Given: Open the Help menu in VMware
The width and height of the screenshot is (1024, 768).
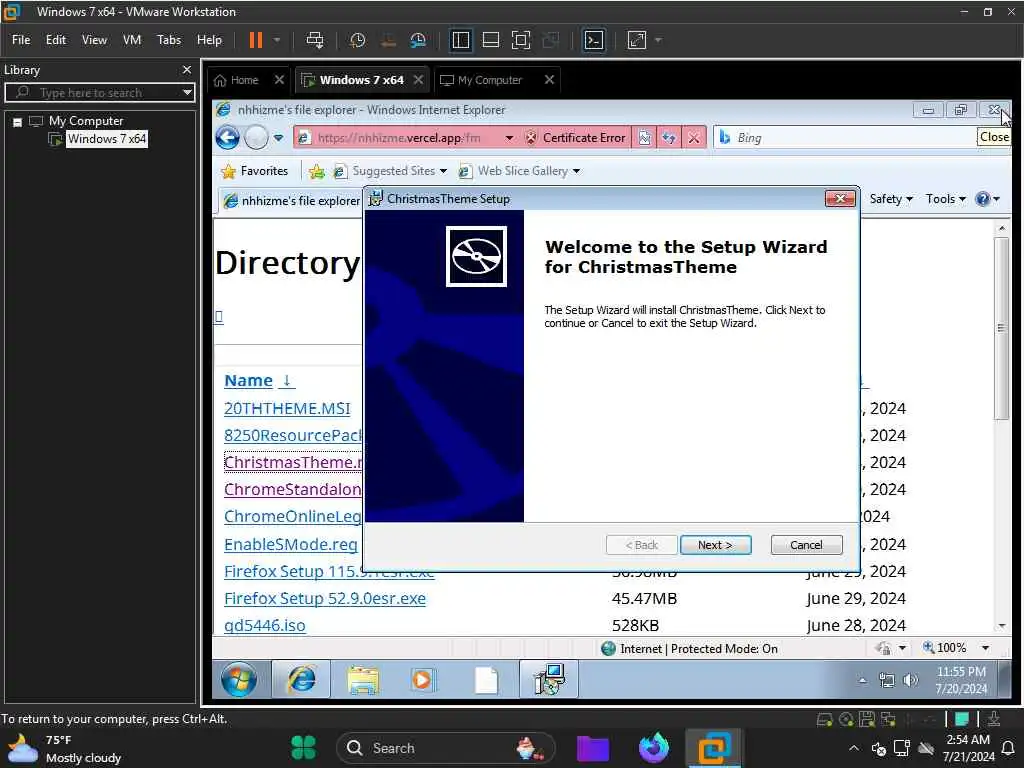Looking at the screenshot, I should 209,40.
